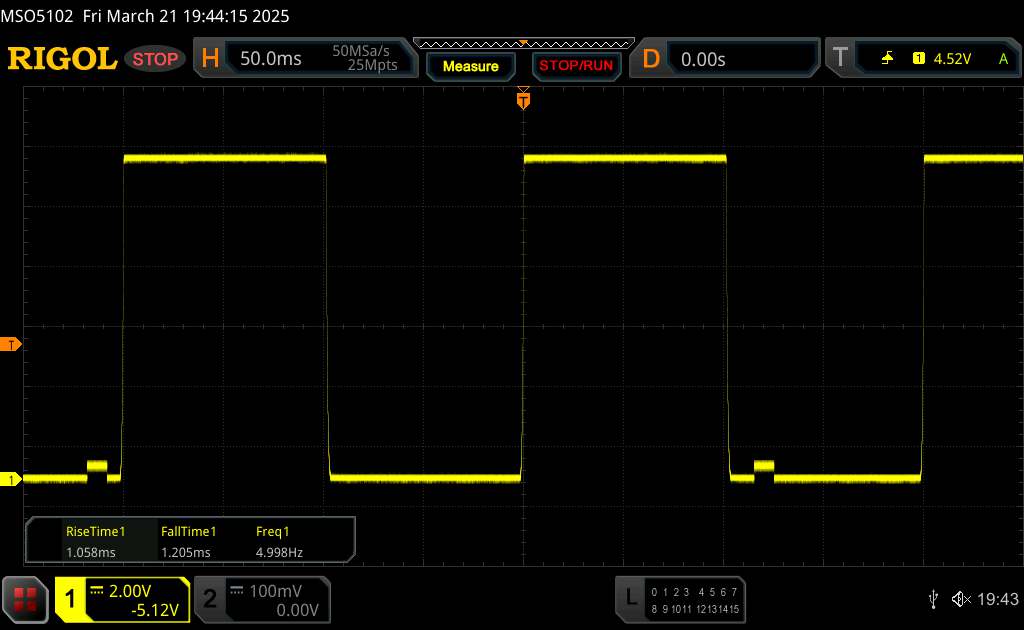Screen dimensions: 1024x630
Task: Tap the H horizontal timebase icon
Action: pos(210,59)
